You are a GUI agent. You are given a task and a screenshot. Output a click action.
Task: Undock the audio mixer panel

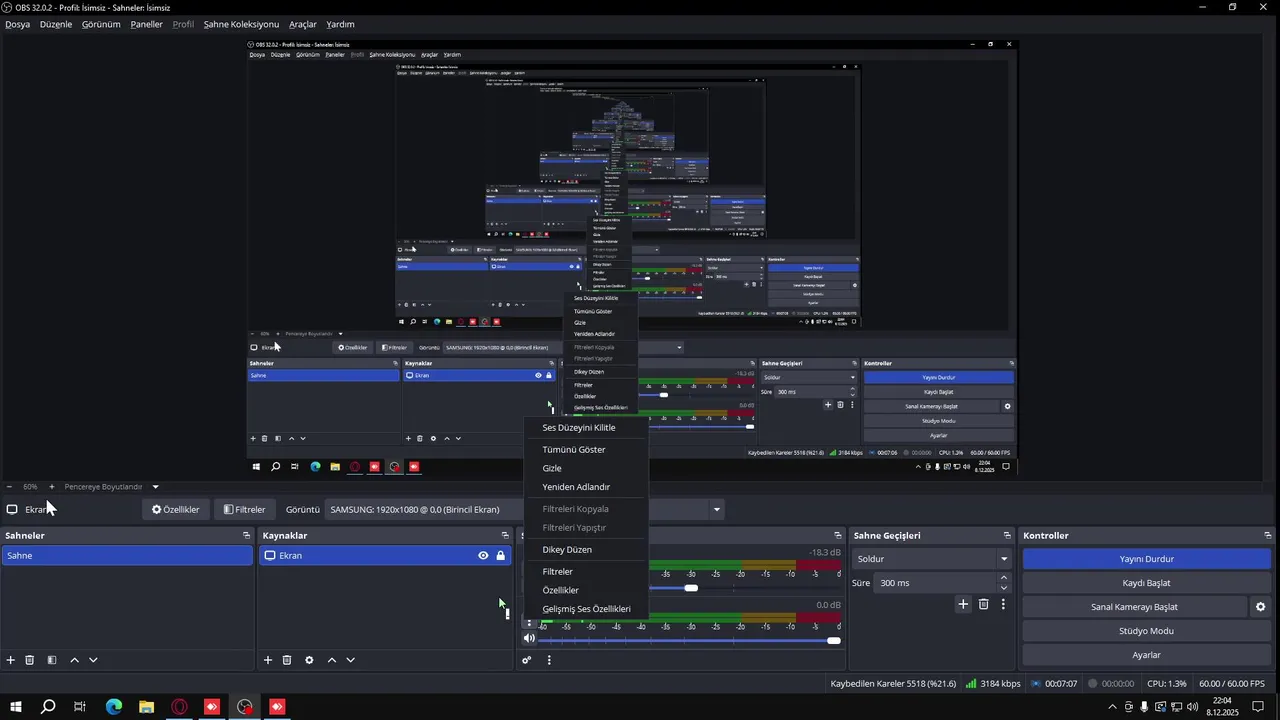[x=838, y=536]
